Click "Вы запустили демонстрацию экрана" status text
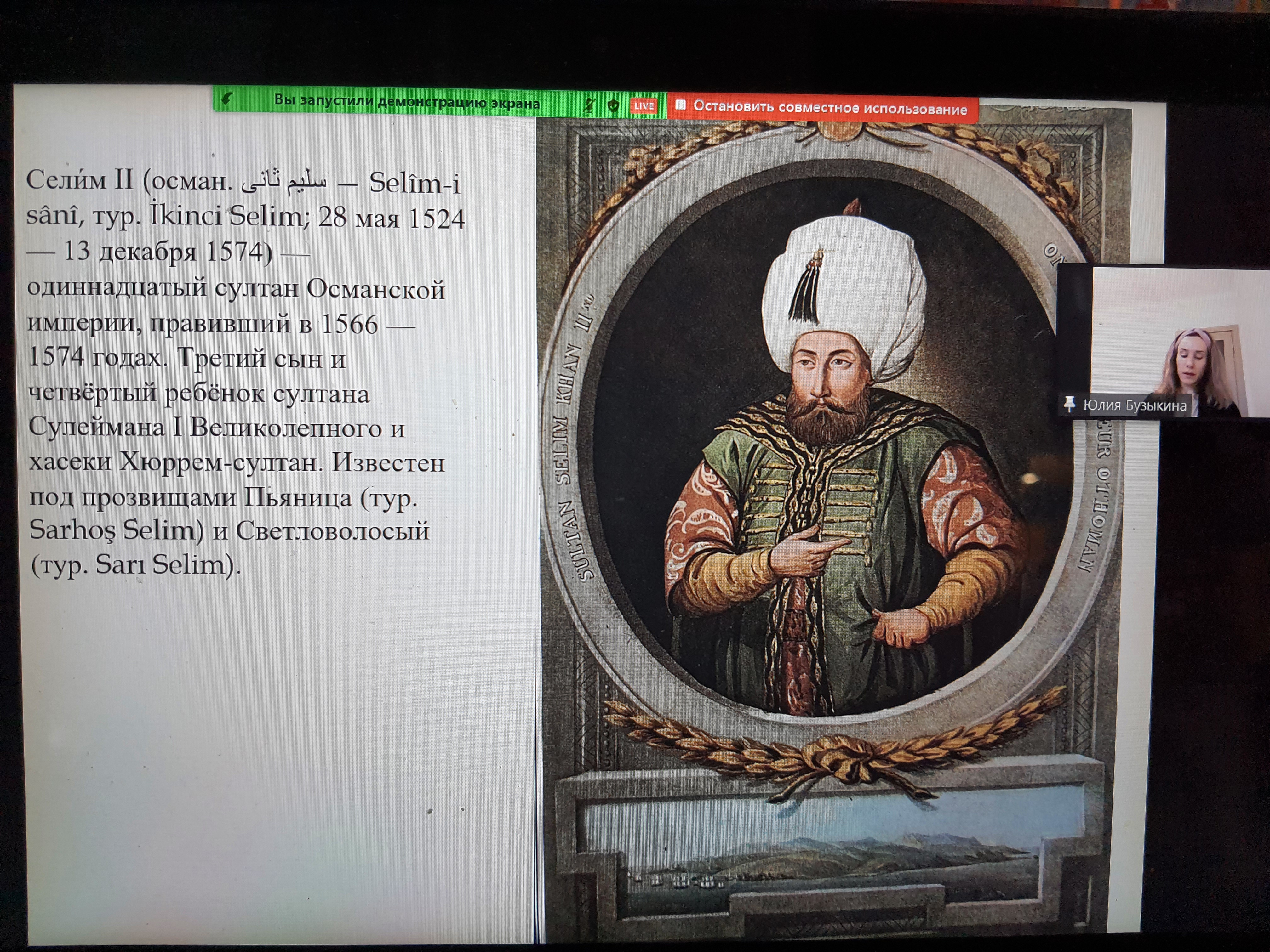Screen dimensions: 1270x952 (x=407, y=102)
